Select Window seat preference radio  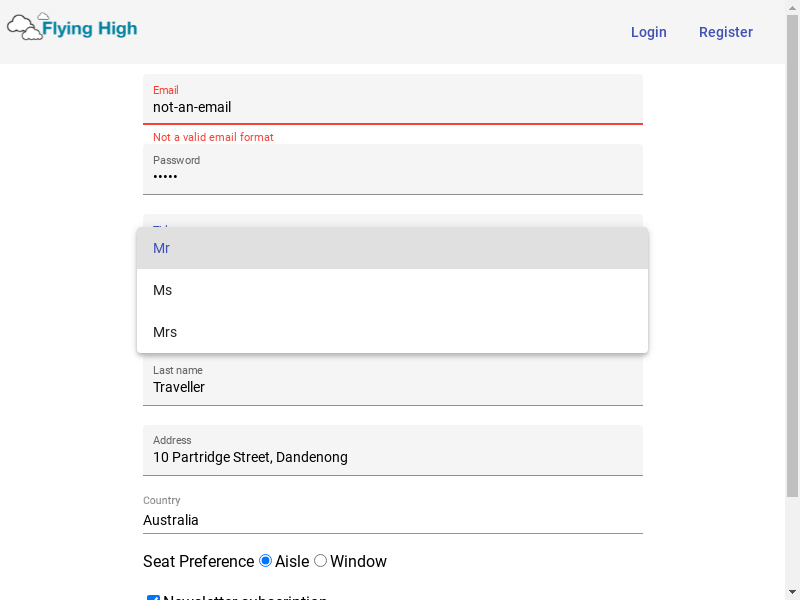pos(320,561)
